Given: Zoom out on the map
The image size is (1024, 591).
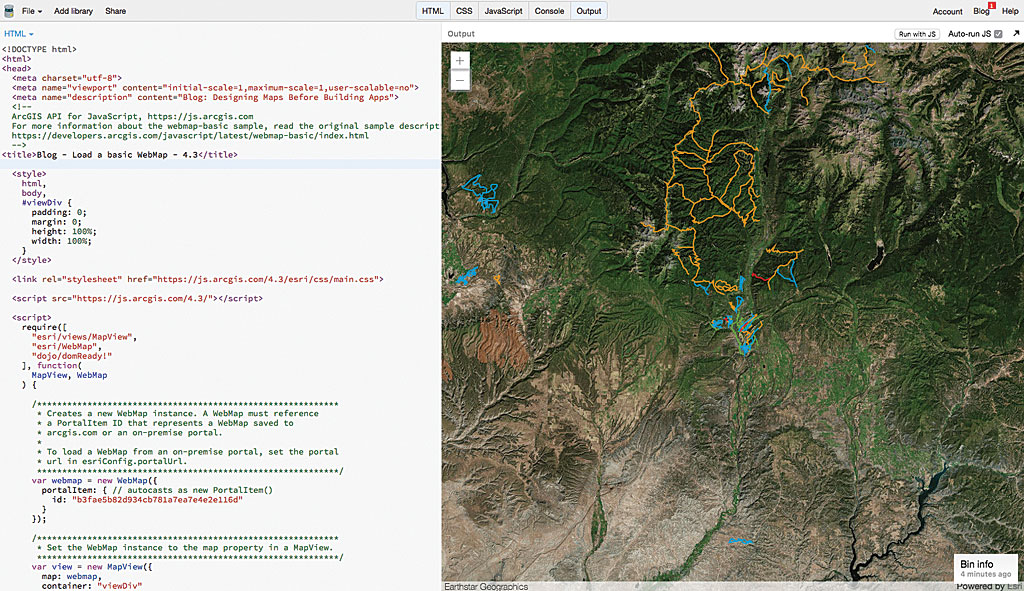Looking at the screenshot, I should 460,81.
